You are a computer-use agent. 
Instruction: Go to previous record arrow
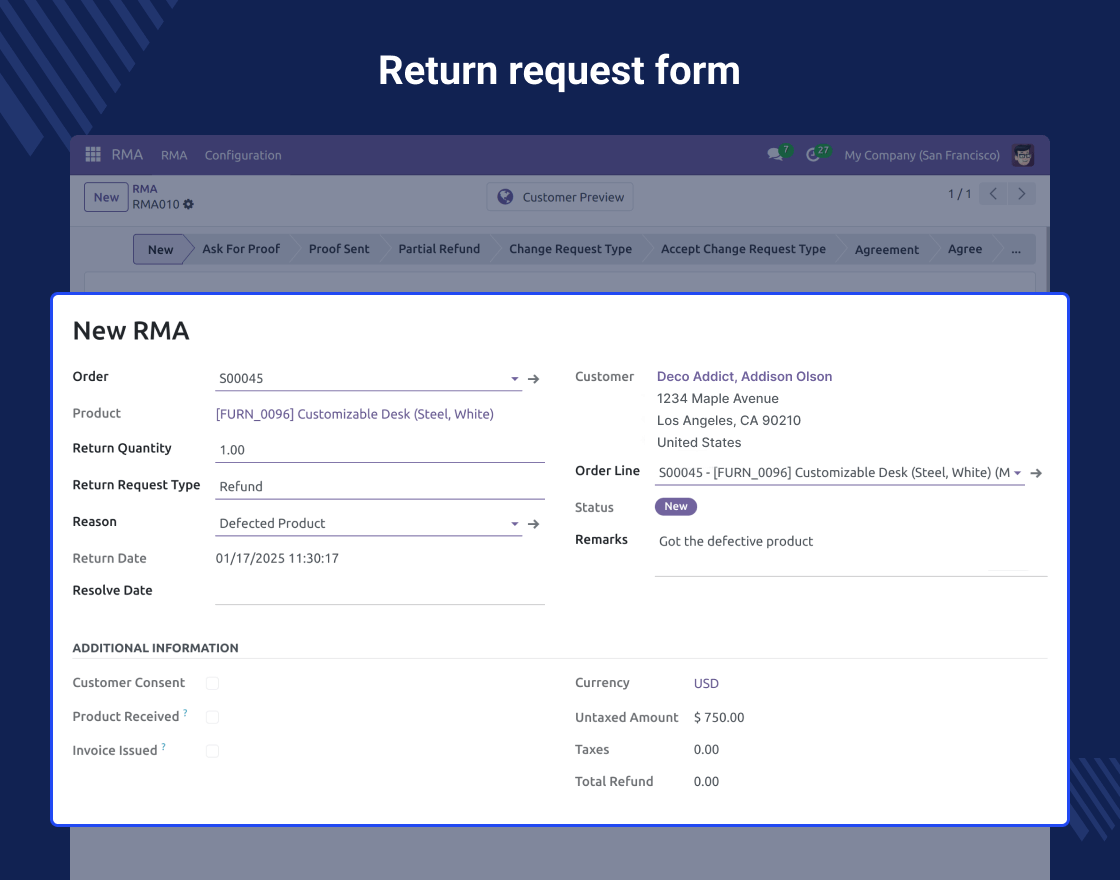point(993,194)
